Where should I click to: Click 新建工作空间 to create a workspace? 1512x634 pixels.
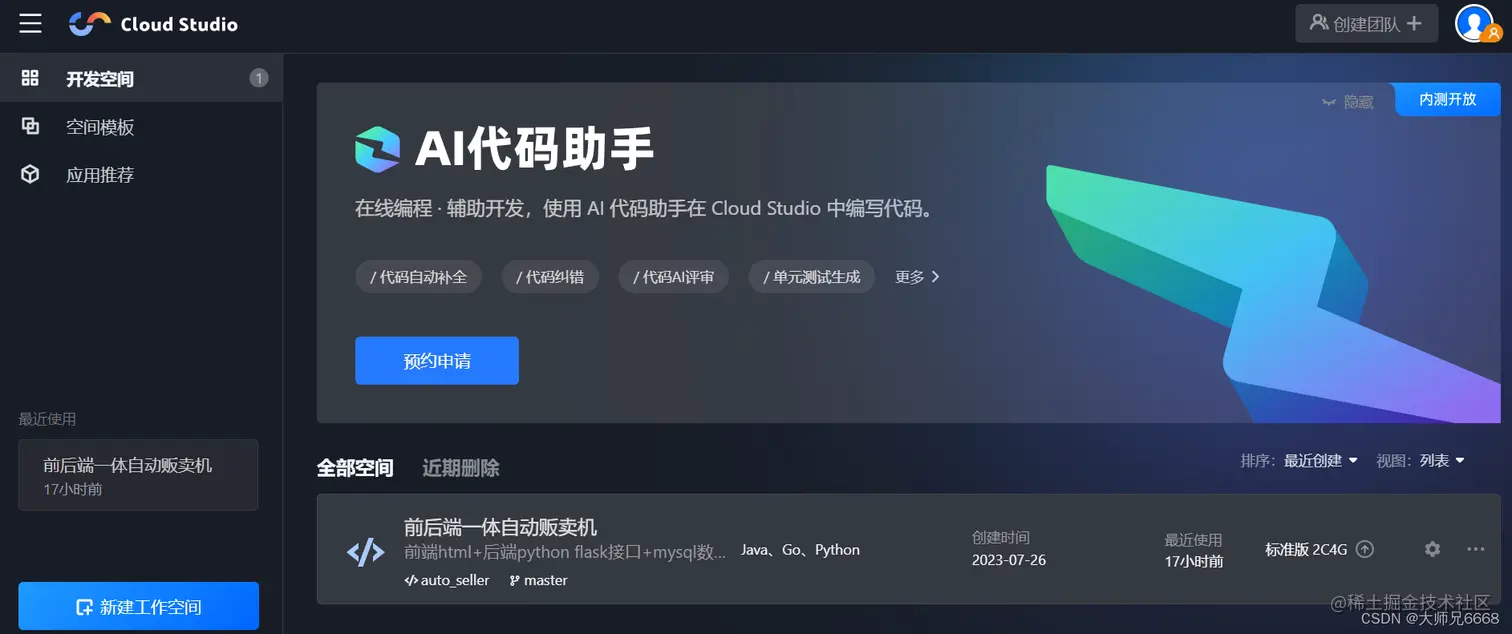[x=138, y=606]
